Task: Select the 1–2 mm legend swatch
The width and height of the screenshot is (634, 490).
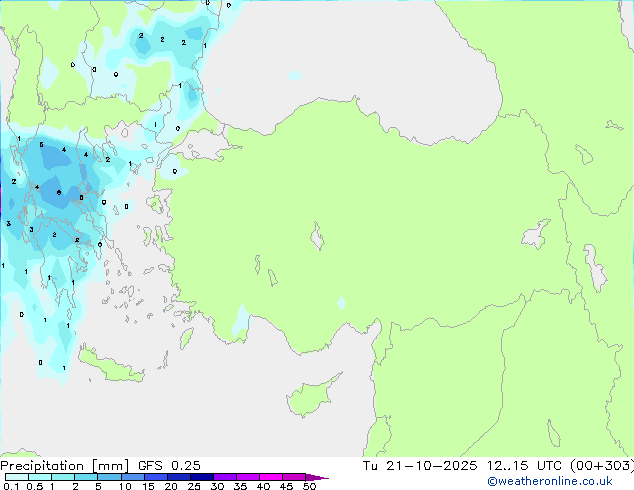Action: pyautogui.click(x=63, y=477)
